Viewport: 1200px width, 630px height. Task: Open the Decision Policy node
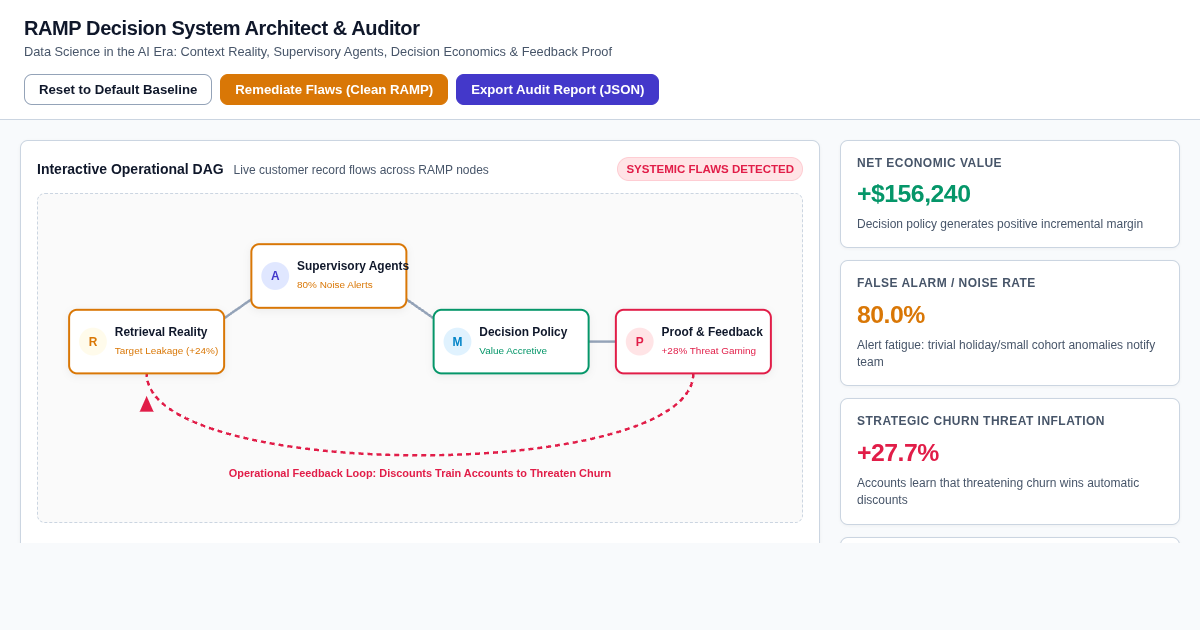[x=511, y=342]
